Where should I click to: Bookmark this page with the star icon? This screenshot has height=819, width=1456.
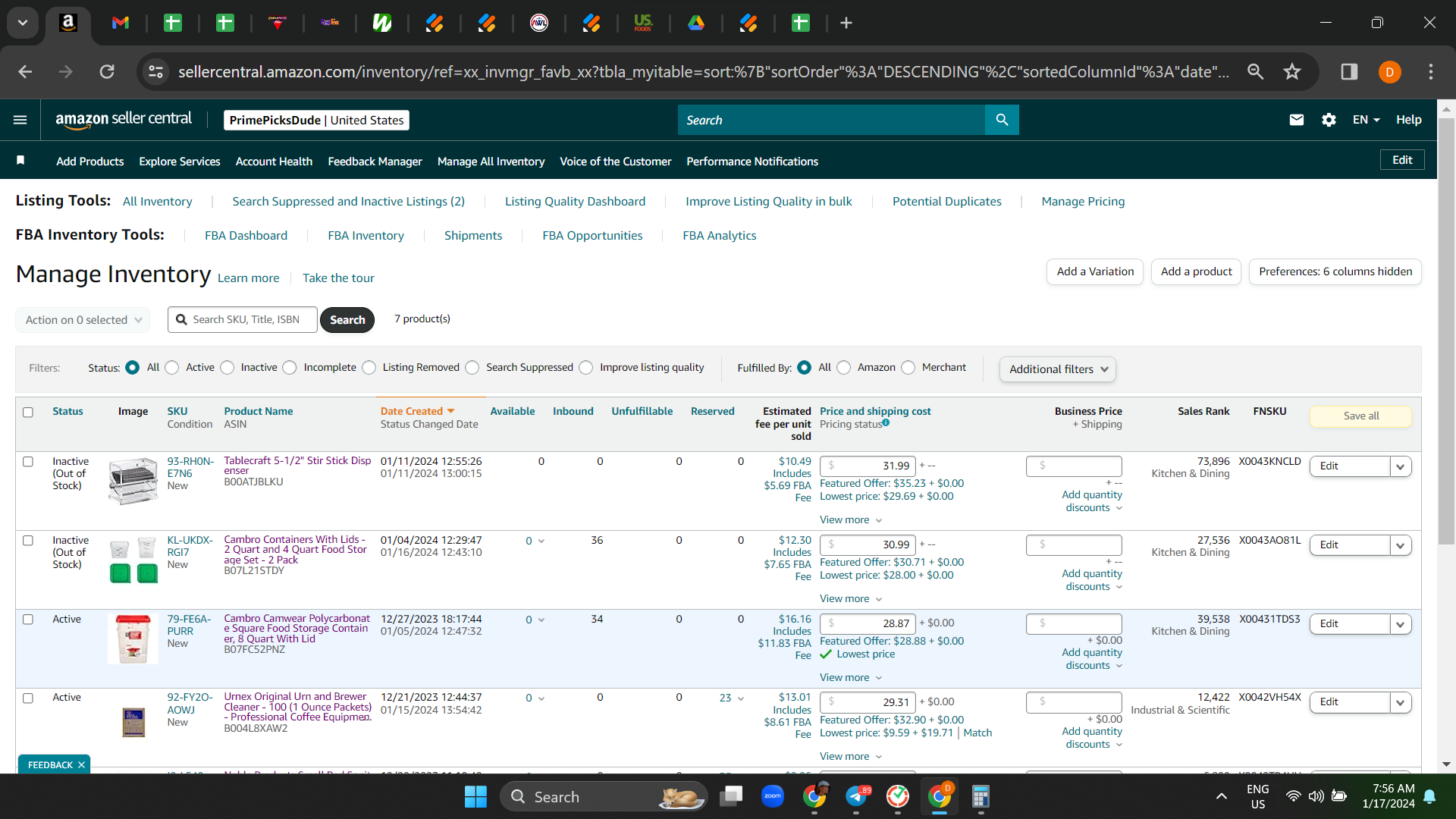click(x=1292, y=71)
